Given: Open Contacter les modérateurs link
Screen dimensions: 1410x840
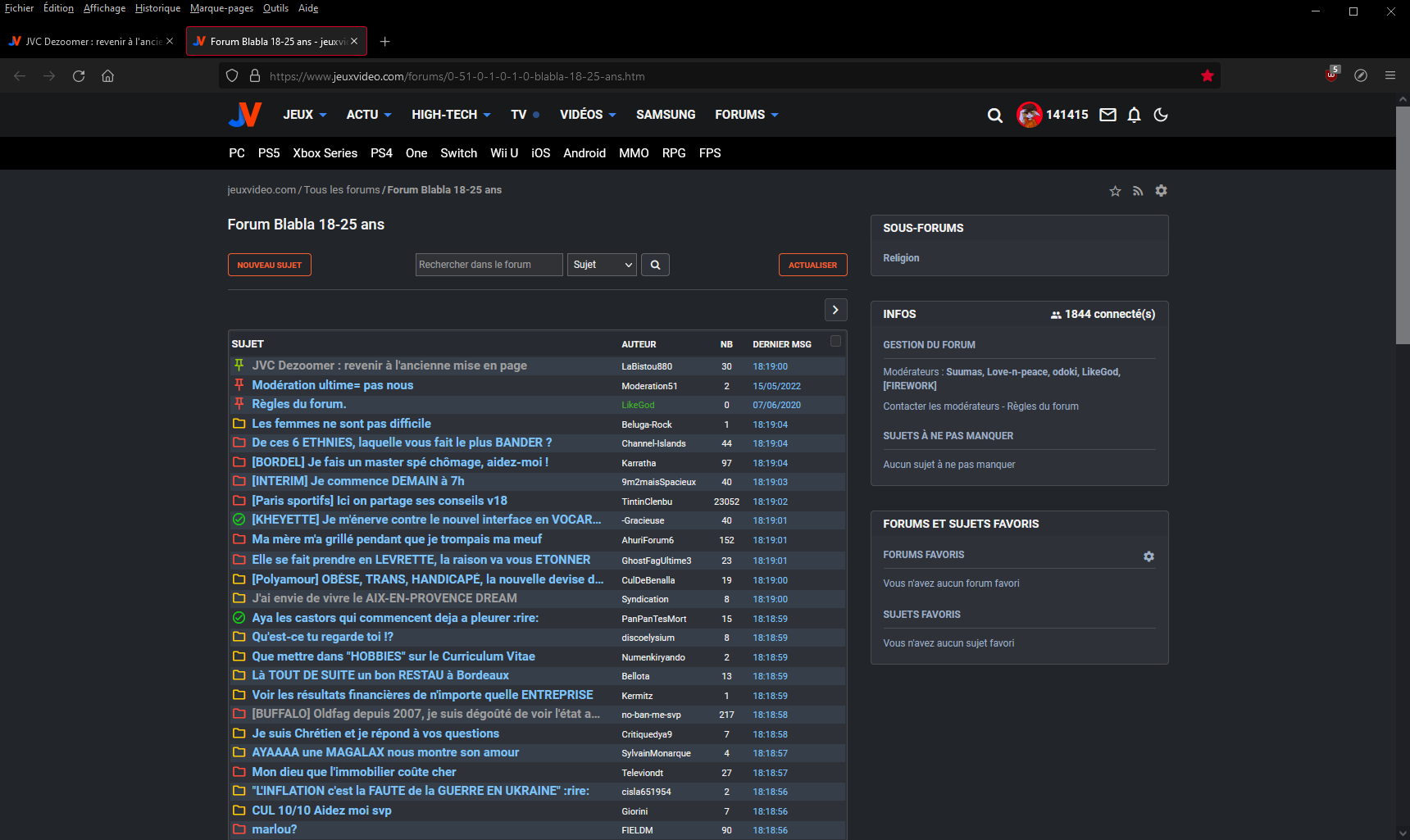Looking at the screenshot, I should (941, 406).
